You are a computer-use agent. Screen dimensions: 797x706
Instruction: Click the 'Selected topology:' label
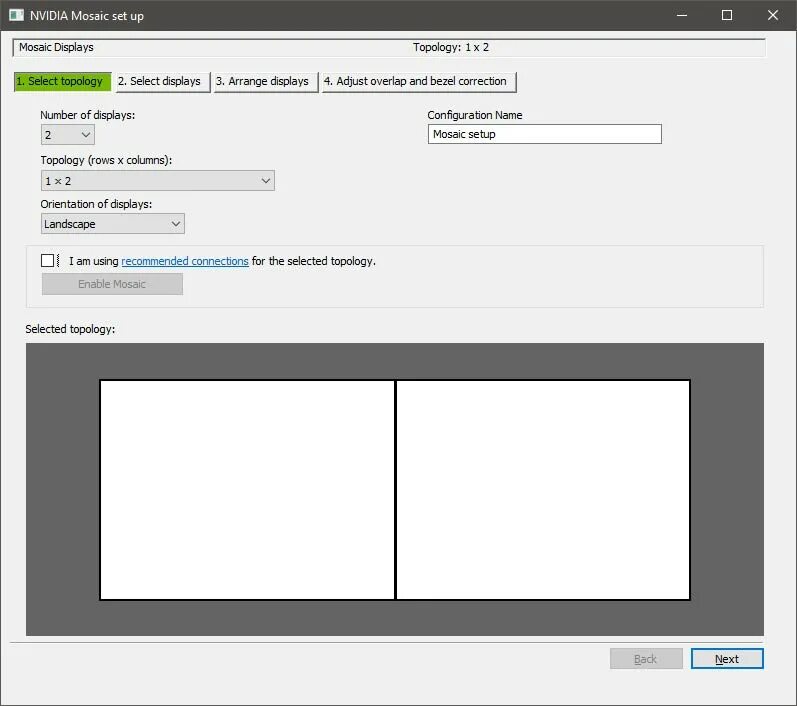coord(70,329)
